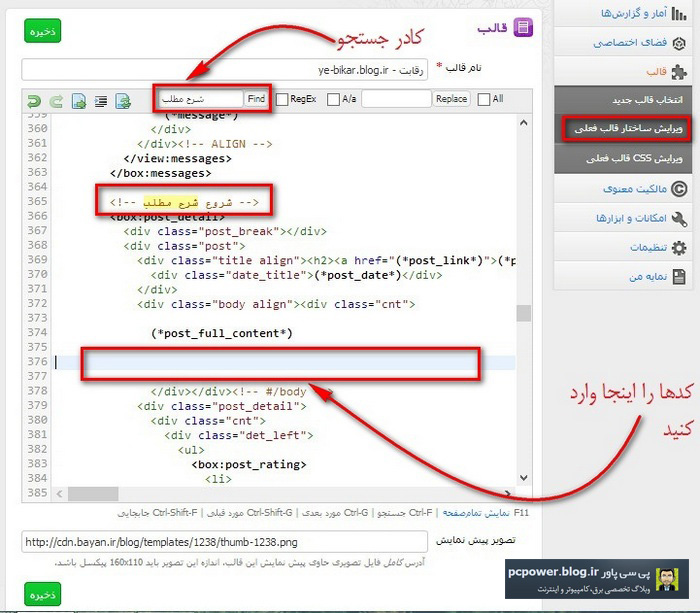This screenshot has height=613, width=700.
Task: Click the green undo arrow in editor toolbar
Action: [x=33, y=101]
